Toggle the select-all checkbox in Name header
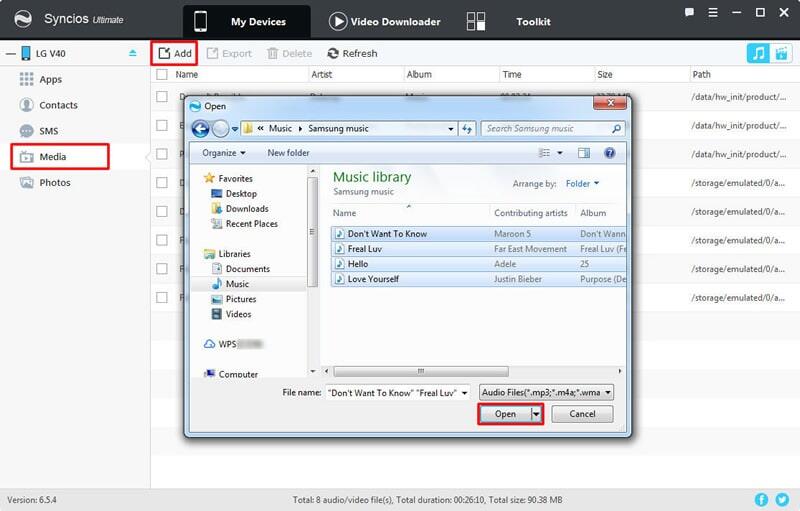 coord(161,74)
